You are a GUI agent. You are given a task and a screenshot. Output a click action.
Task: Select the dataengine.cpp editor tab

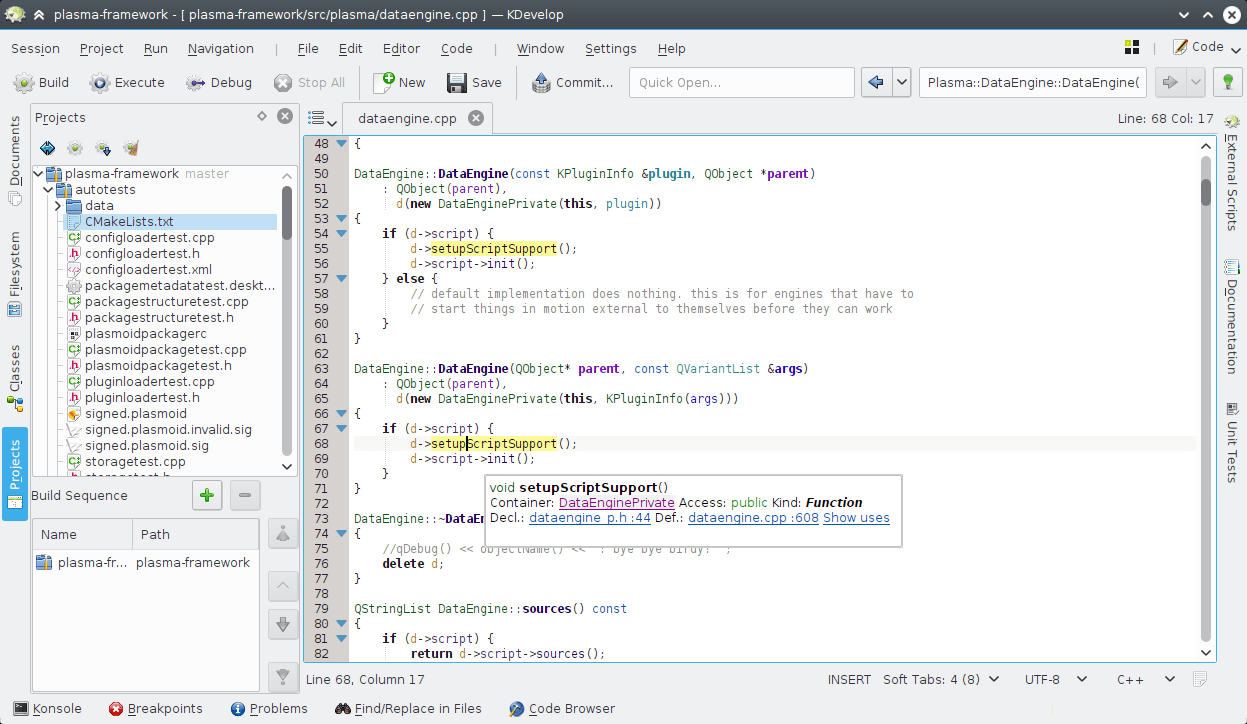(405, 117)
